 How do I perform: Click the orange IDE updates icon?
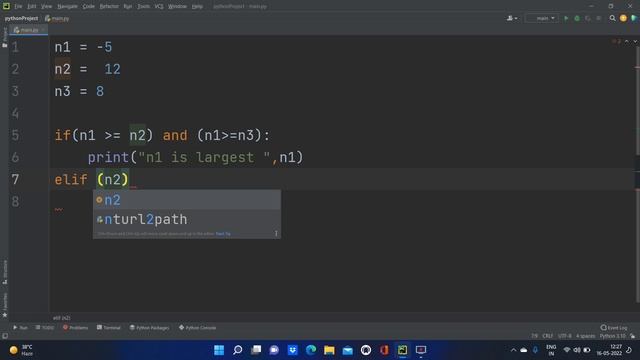click(623, 18)
